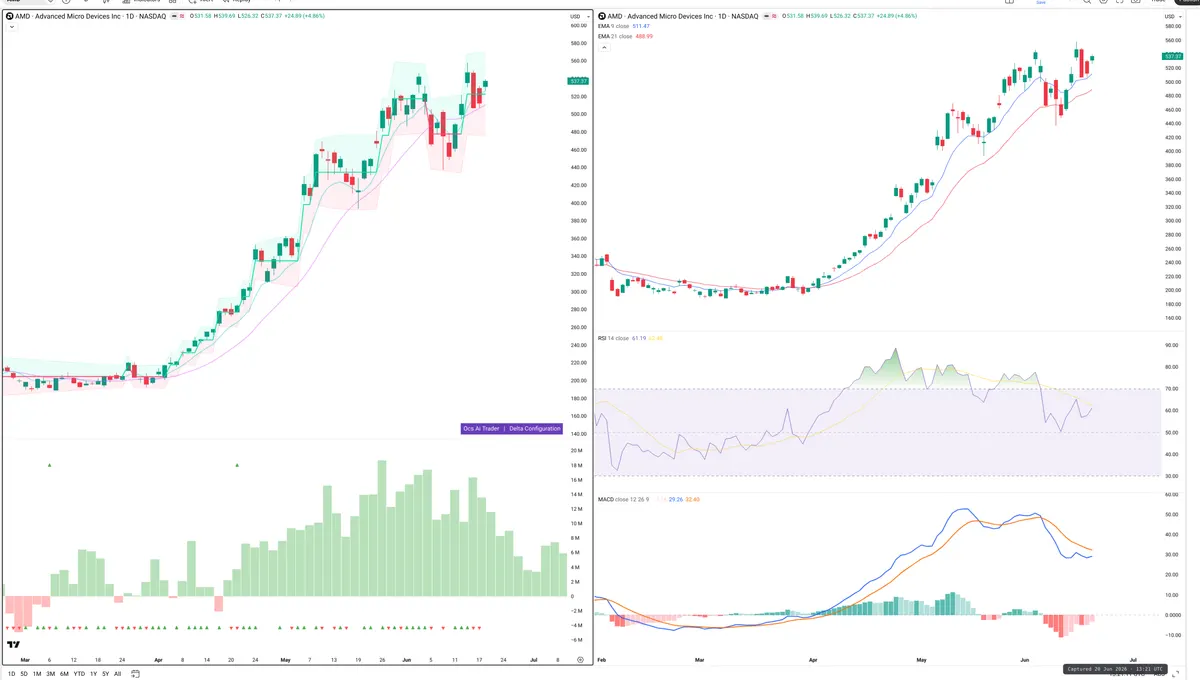Select 1Y date range
1200x680 pixels.
click(94, 674)
